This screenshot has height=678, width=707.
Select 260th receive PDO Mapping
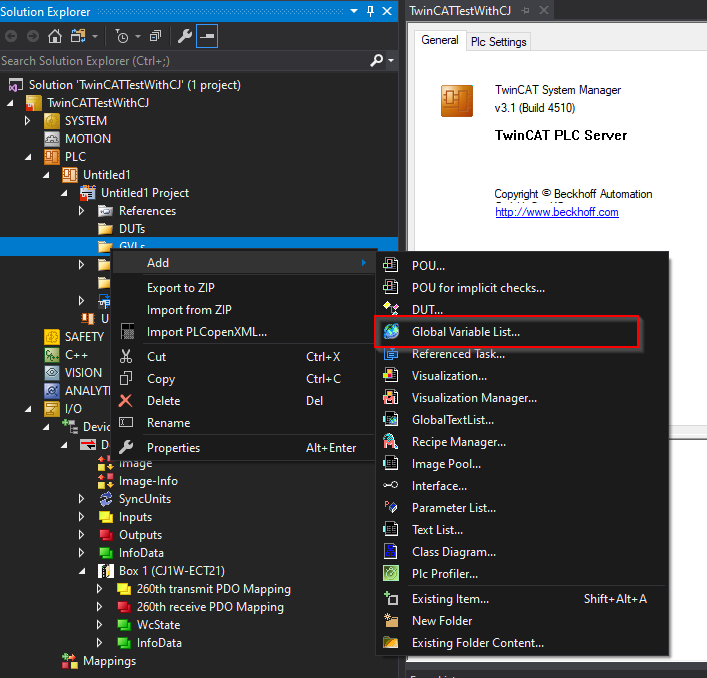210,607
